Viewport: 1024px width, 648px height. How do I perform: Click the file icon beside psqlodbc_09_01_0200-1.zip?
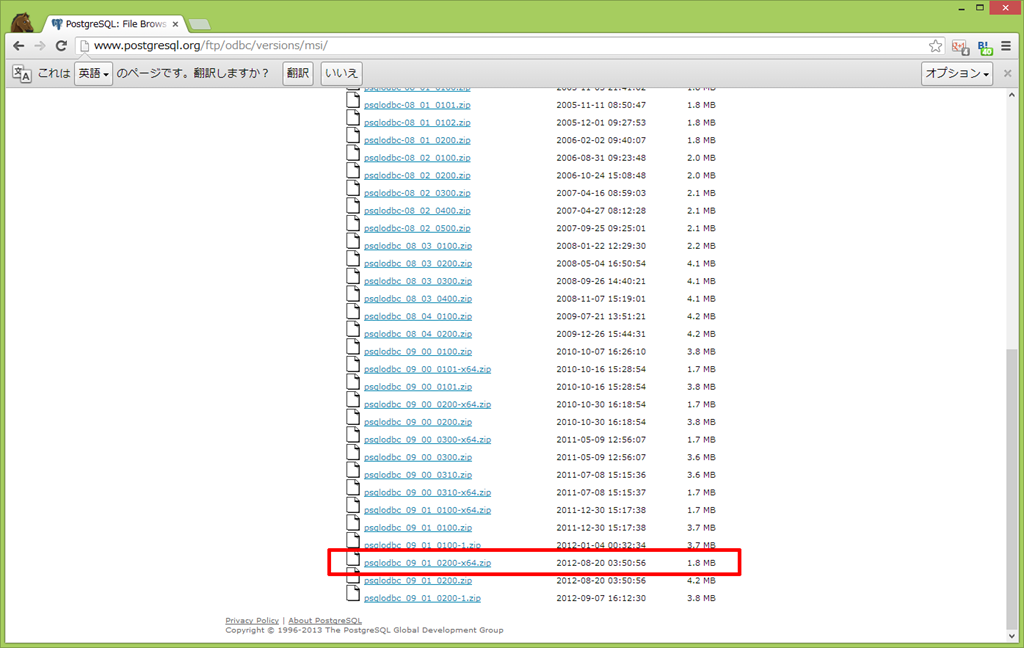coord(353,593)
